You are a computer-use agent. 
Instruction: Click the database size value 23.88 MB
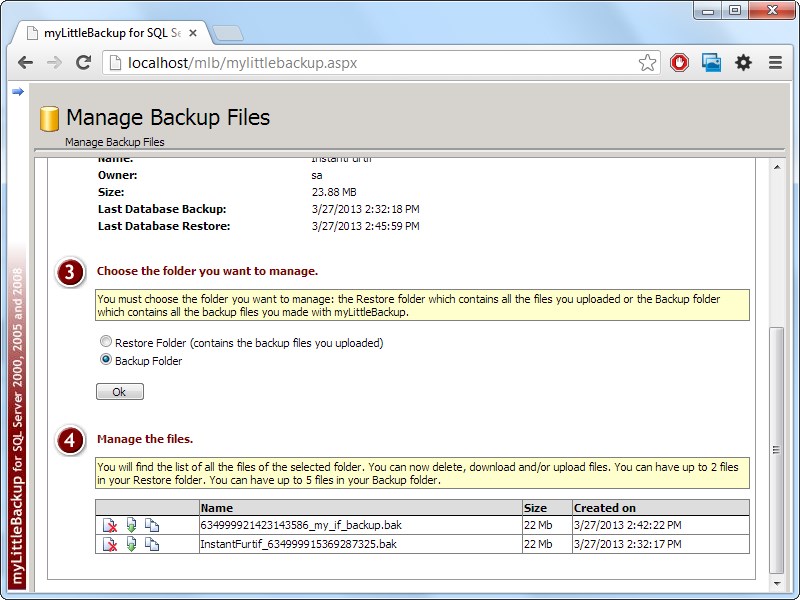click(x=334, y=192)
